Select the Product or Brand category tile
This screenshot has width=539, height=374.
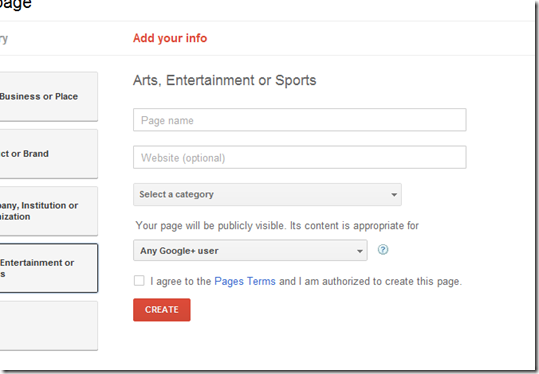click(x=48, y=154)
